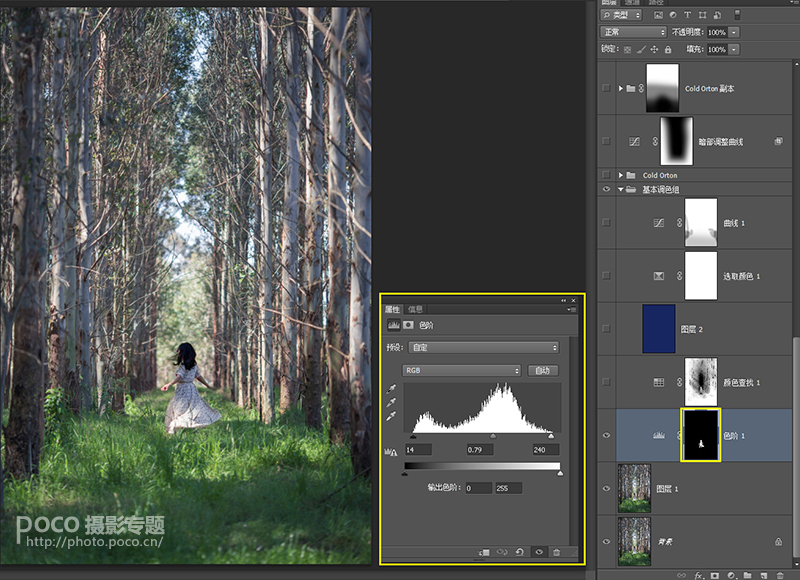The width and height of the screenshot is (800, 580).
Task: Click the black input level slider handle
Action: 413,437
